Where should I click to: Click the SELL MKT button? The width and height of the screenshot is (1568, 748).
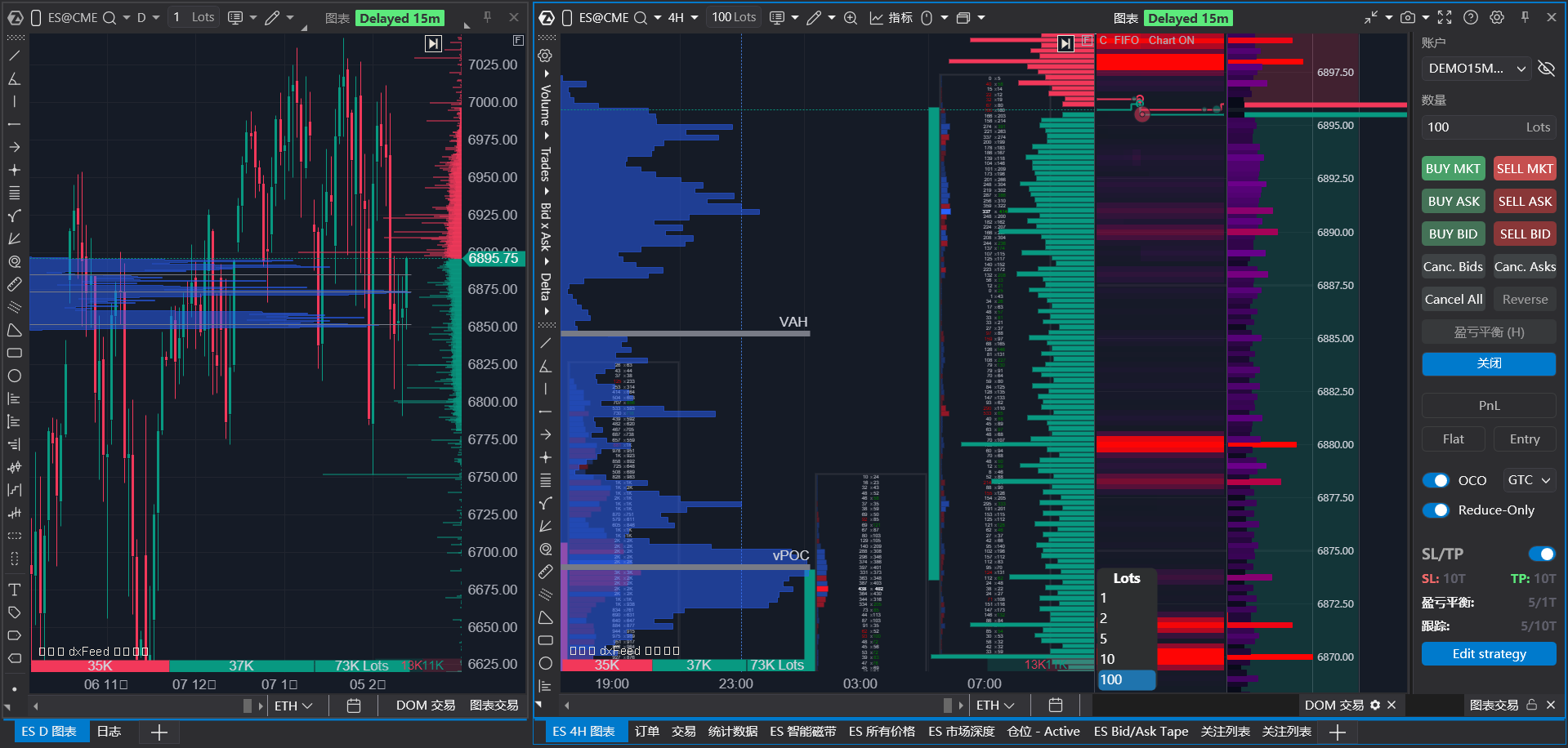point(1525,168)
